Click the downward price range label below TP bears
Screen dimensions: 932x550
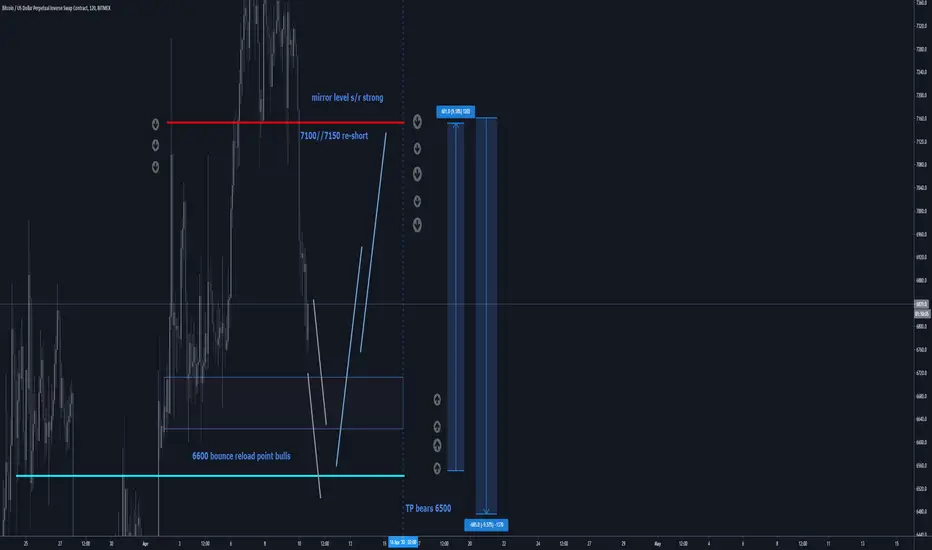click(x=486, y=525)
